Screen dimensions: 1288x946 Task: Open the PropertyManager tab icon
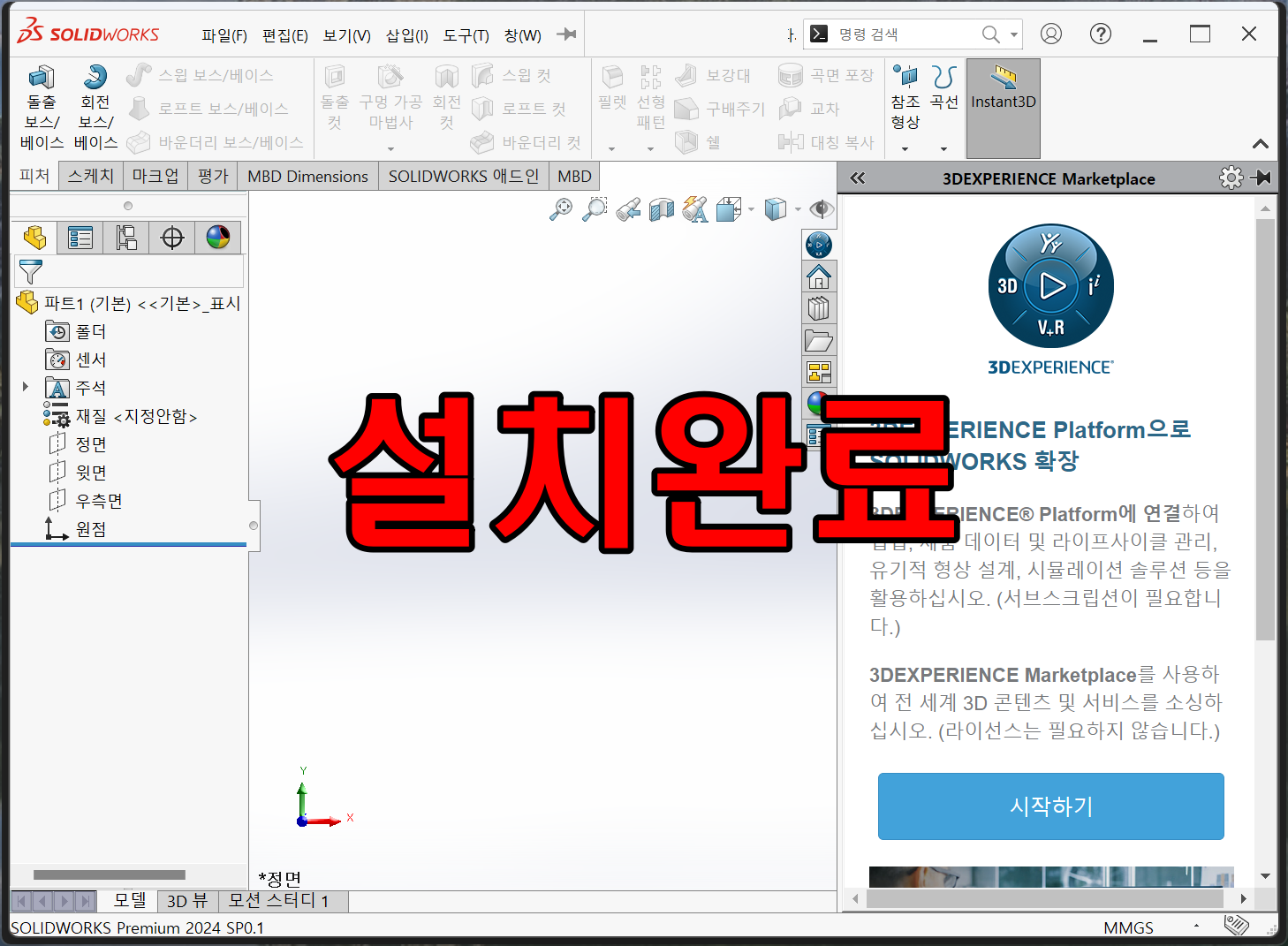80,238
